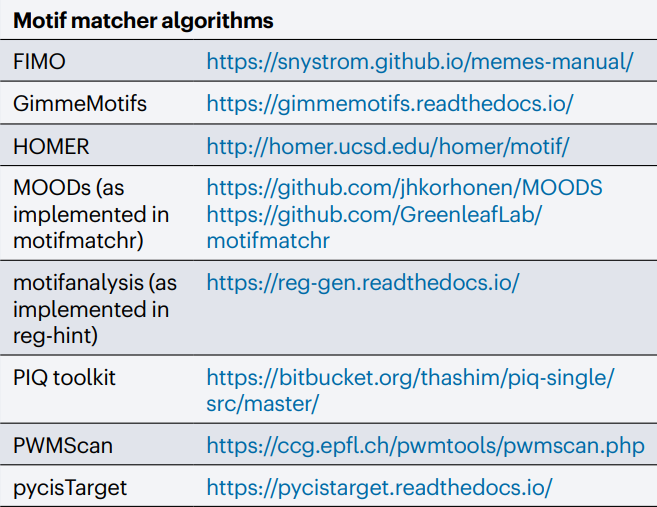This screenshot has width=657, height=507.
Task: Select the GimmeMotifs row label
Action: pyautogui.click(x=80, y=103)
